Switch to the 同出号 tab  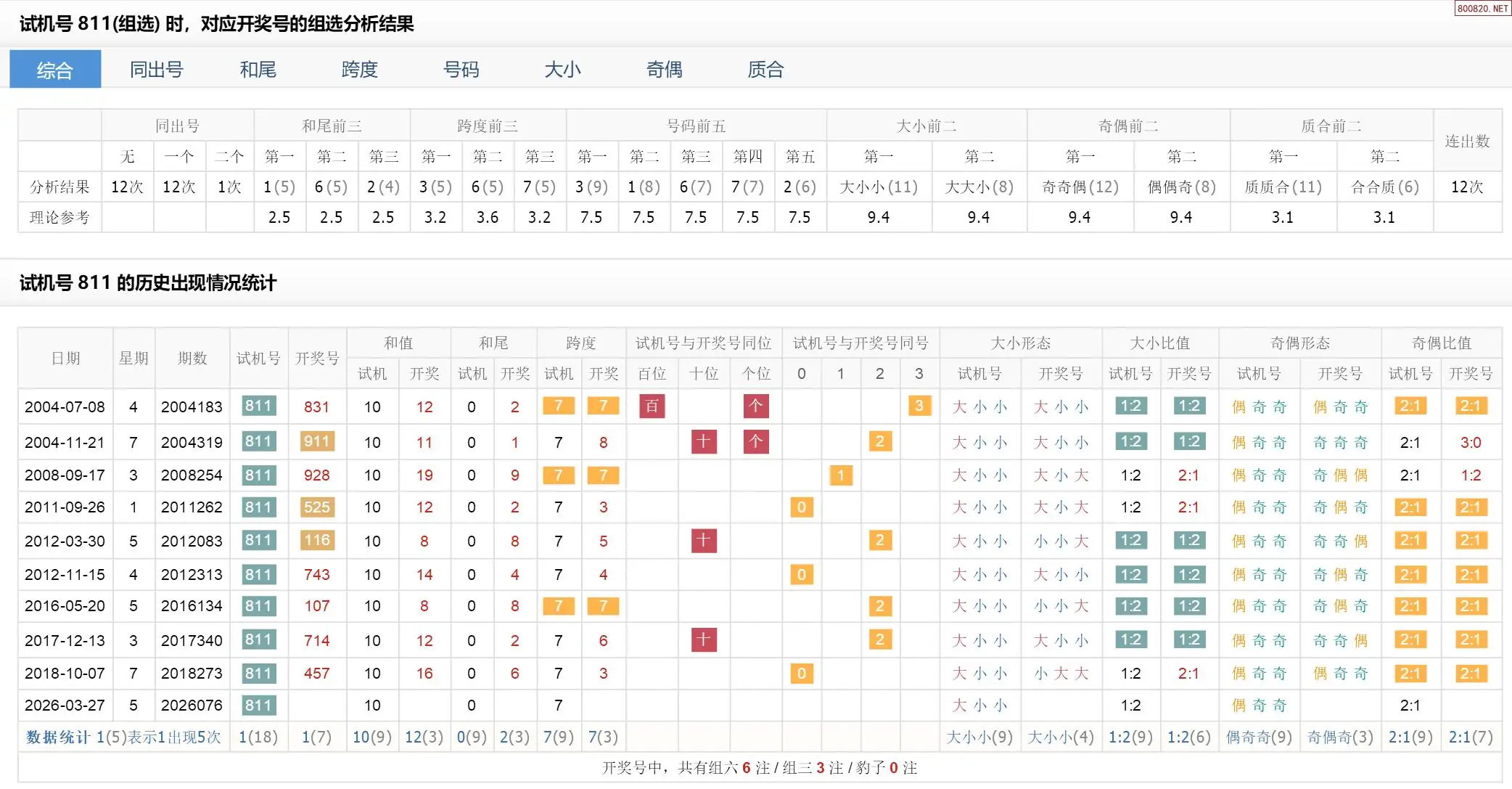click(x=156, y=70)
